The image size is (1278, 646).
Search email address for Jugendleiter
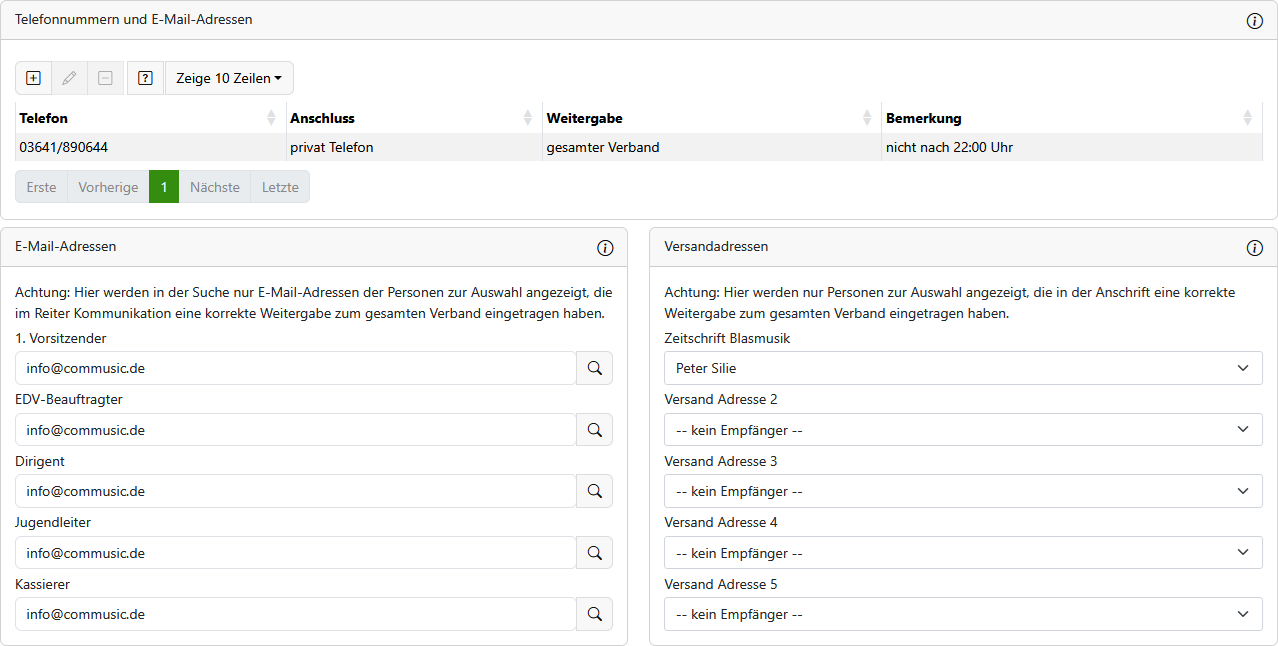594,553
